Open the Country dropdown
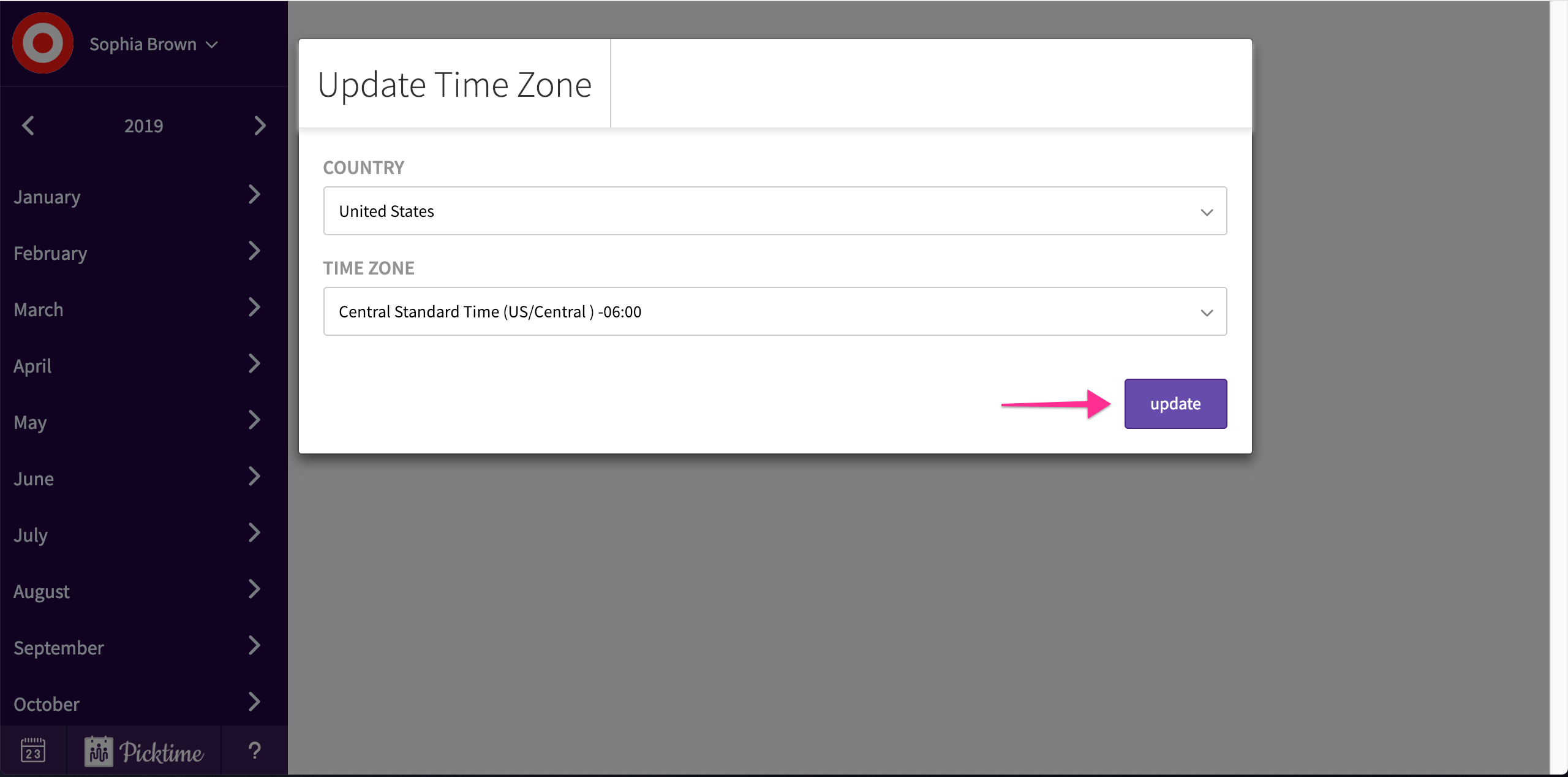The width and height of the screenshot is (1568, 777). click(x=775, y=211)
